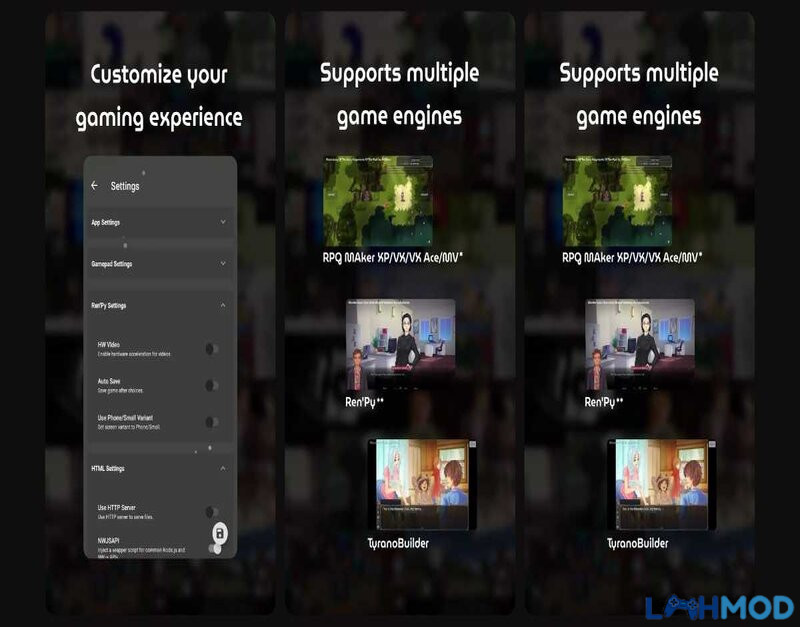
Task: Open RPG Maker screenshot in right card
Action: 617,201
